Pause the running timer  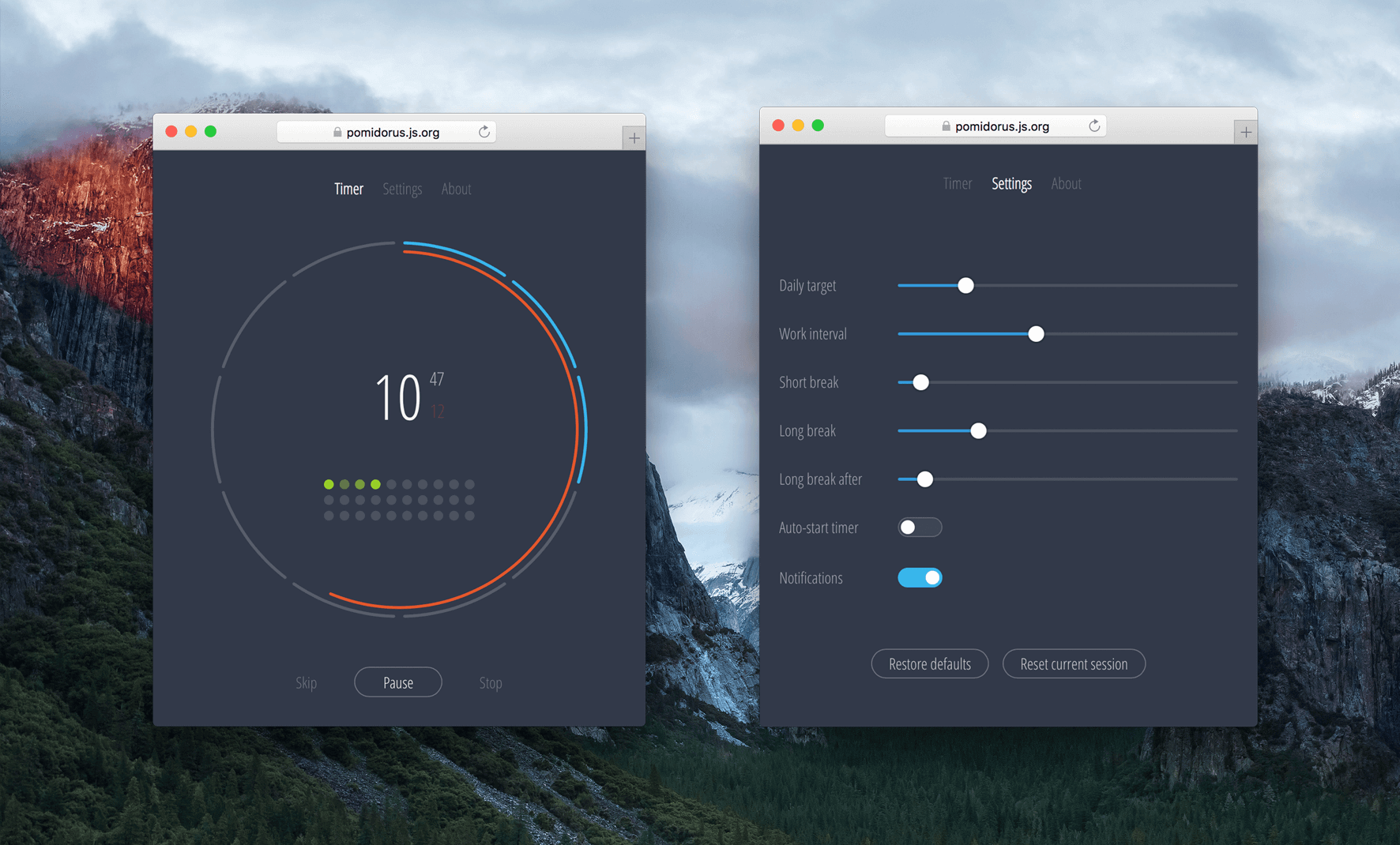398,682
